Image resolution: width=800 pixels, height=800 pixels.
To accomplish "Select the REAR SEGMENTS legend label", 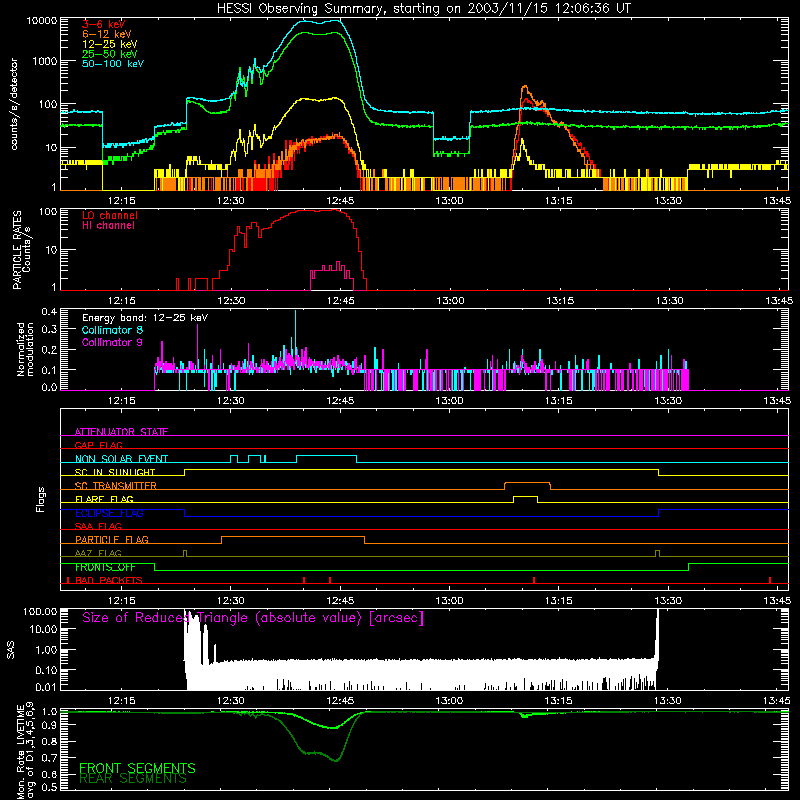I will pos(133,779).
